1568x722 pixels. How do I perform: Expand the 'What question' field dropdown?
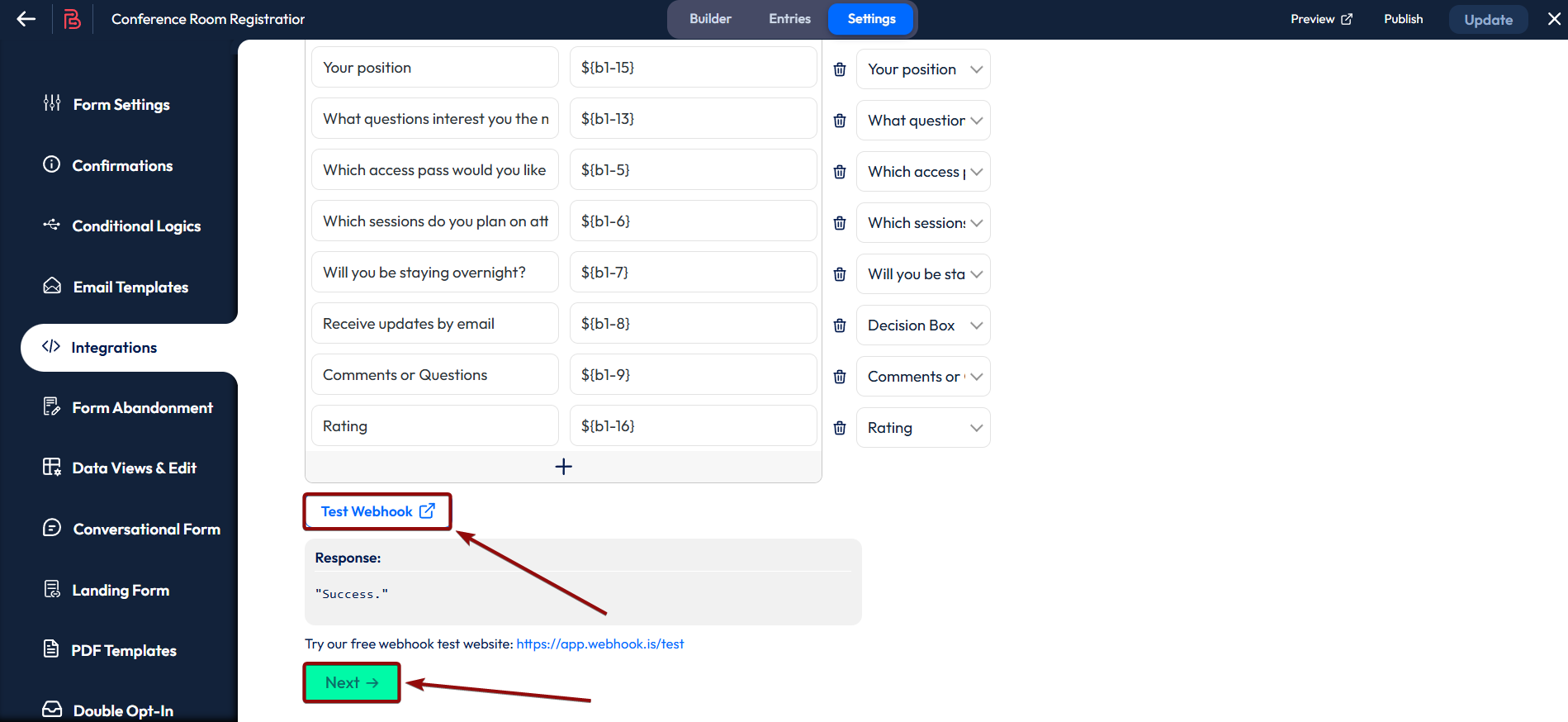[923, 121]
